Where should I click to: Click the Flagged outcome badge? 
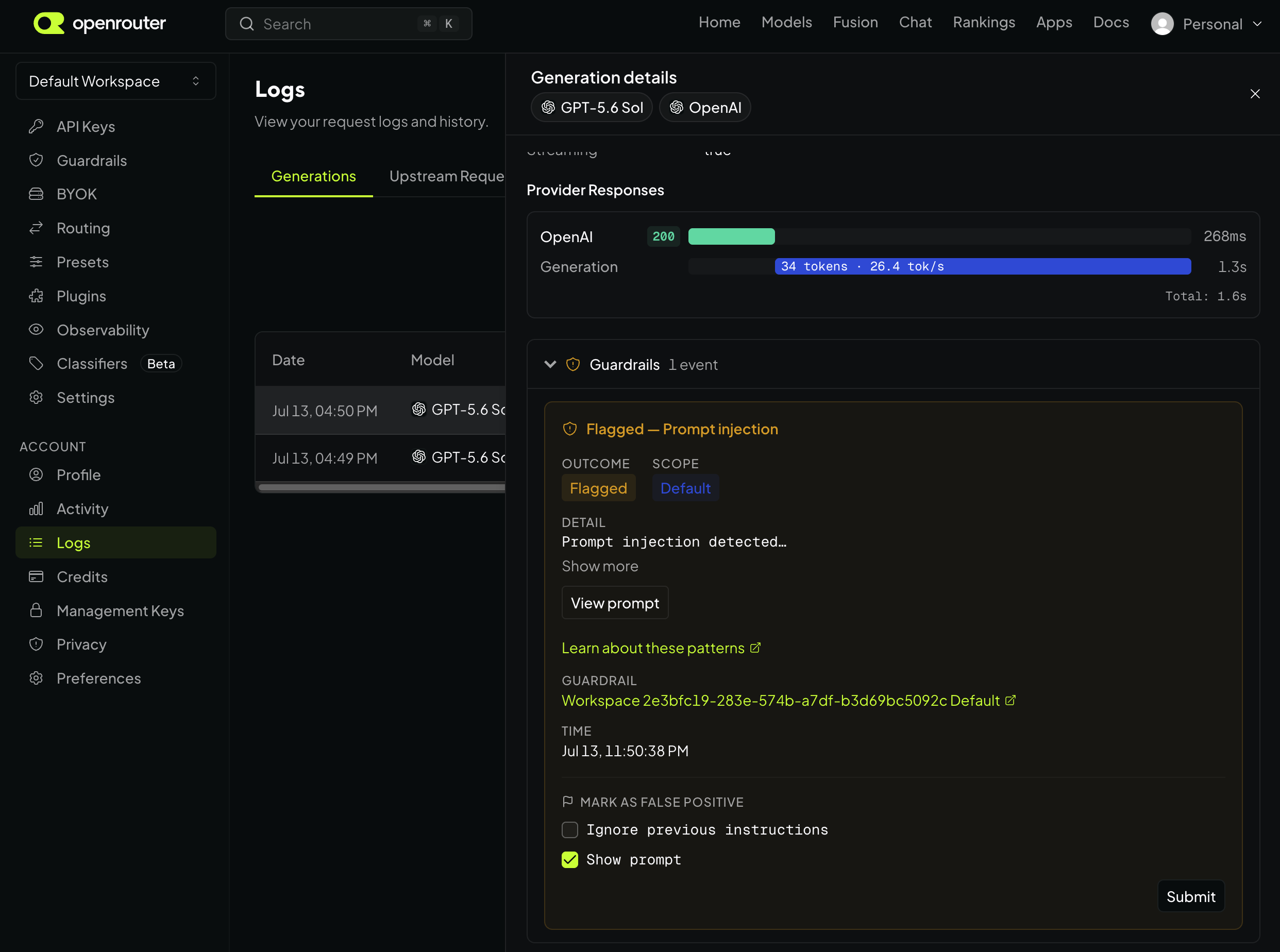598,488
